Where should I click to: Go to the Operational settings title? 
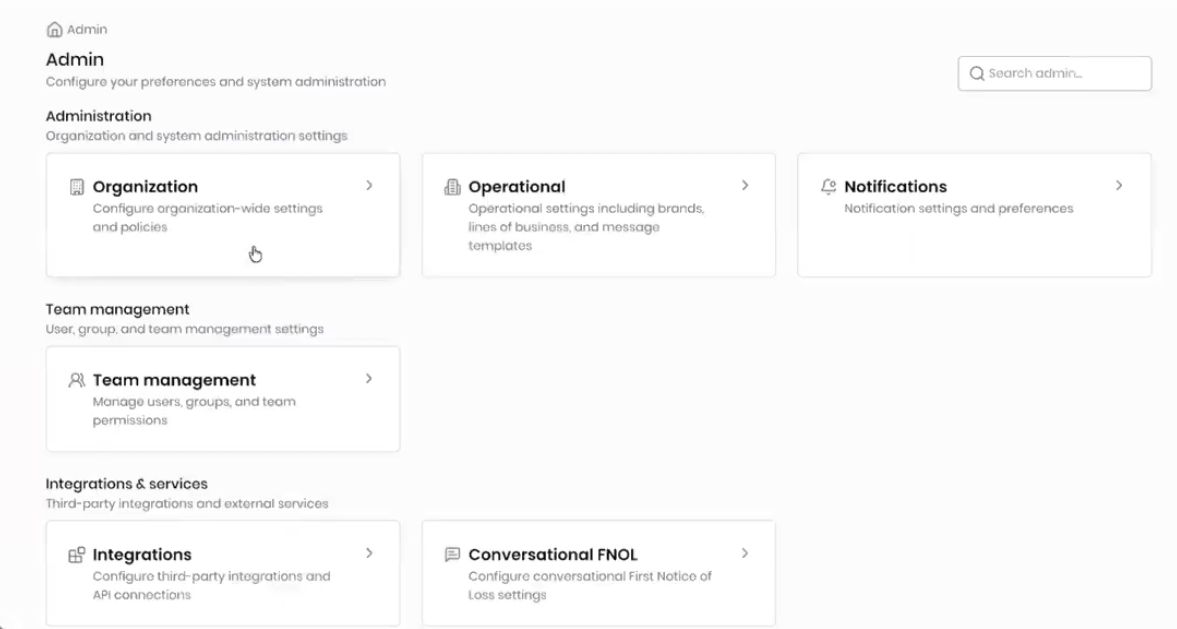point(517,187)
